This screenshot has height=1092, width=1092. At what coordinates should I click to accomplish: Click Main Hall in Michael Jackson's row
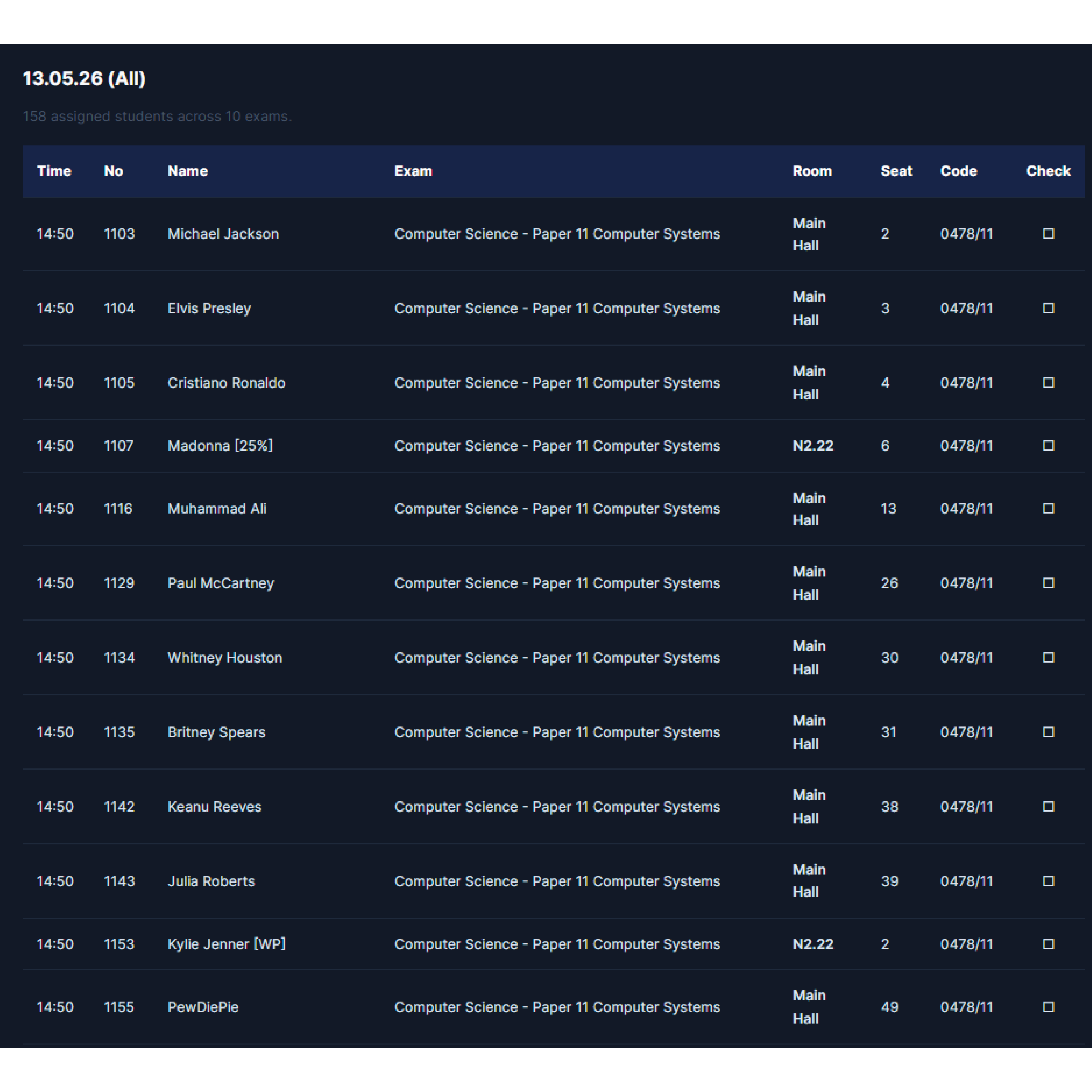pos(809,234)
